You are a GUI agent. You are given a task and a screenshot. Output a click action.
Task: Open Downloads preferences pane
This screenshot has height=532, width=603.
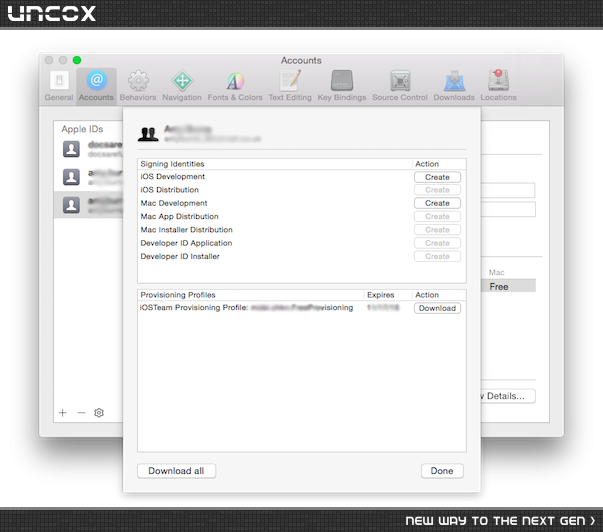click(x=454, y=86)
